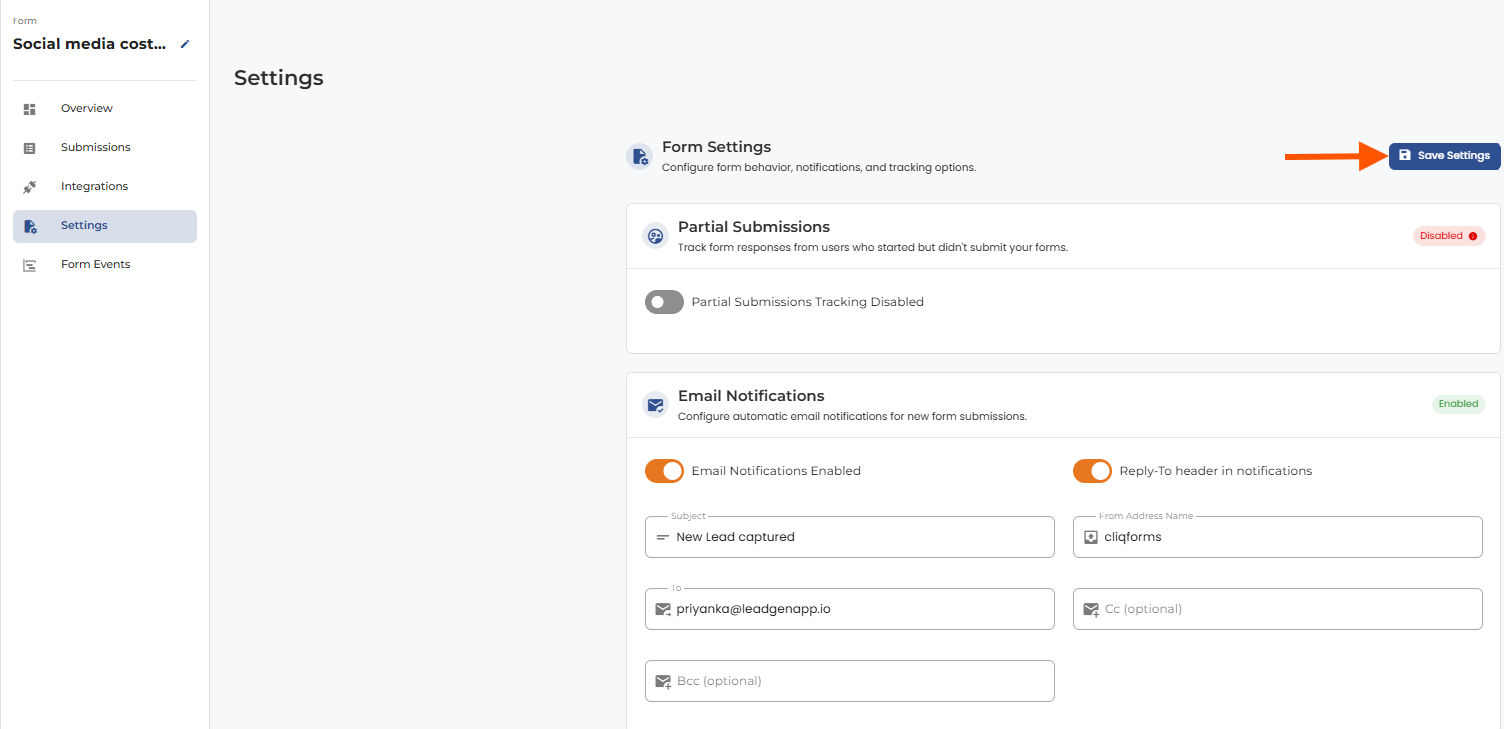Click the Form Events timeline icon
The width and height of the screenshot is (1504, 729).
point(30,265)
